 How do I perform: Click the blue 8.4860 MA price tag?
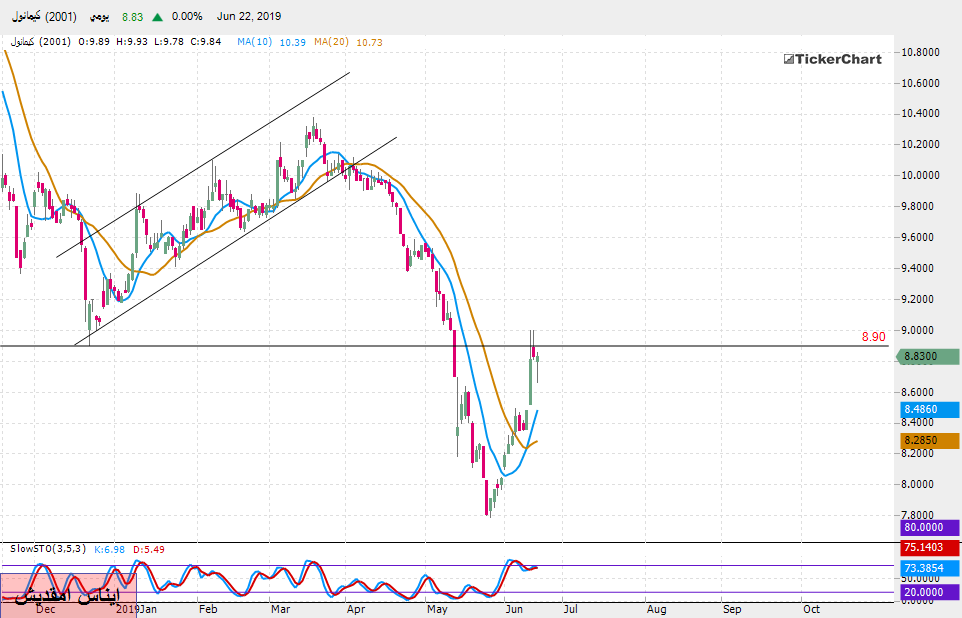point(929,410)
